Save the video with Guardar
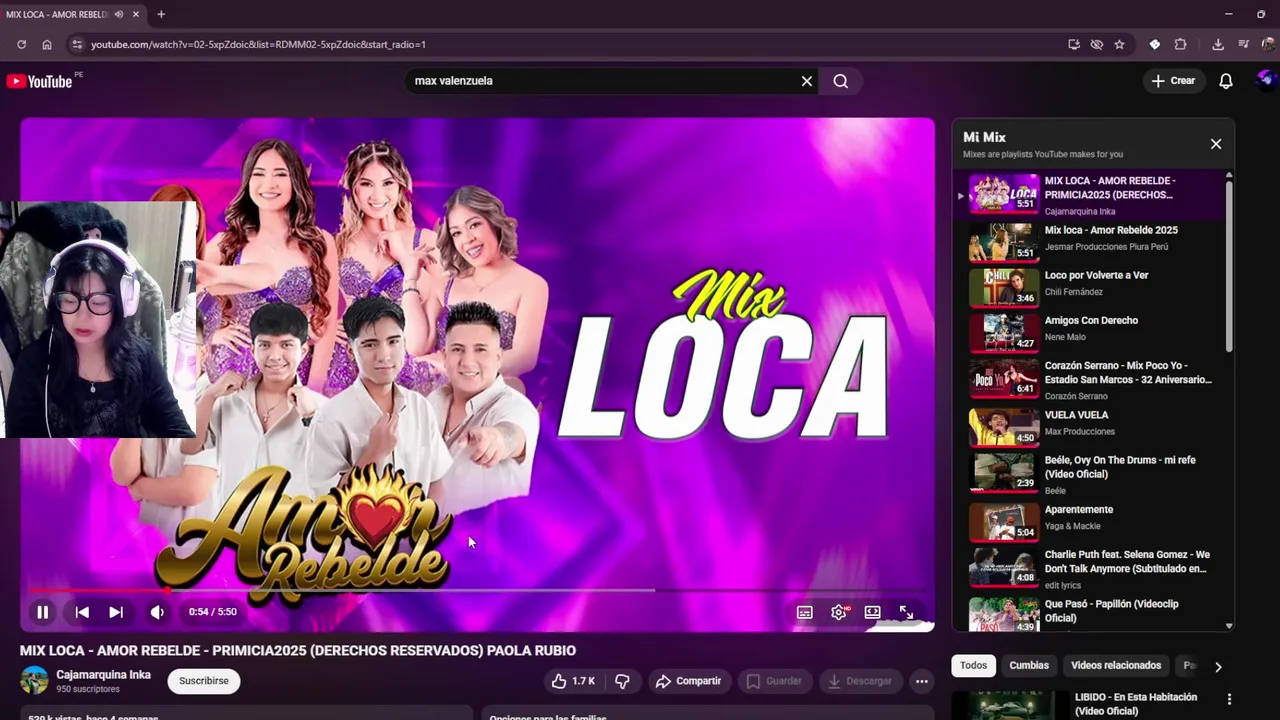This screenshot has height=720, width=1280. click(x=774, y=681)
